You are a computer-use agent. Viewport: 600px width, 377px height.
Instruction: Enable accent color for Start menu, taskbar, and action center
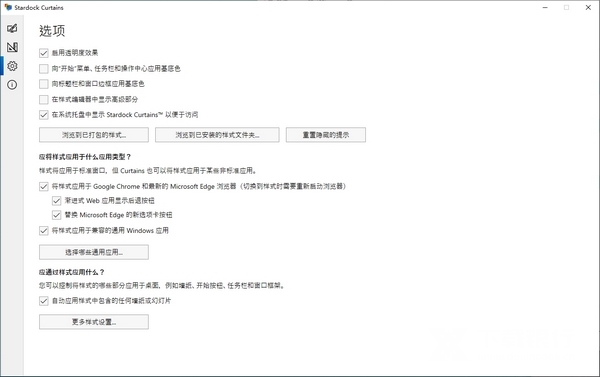[x=44, y=69]
